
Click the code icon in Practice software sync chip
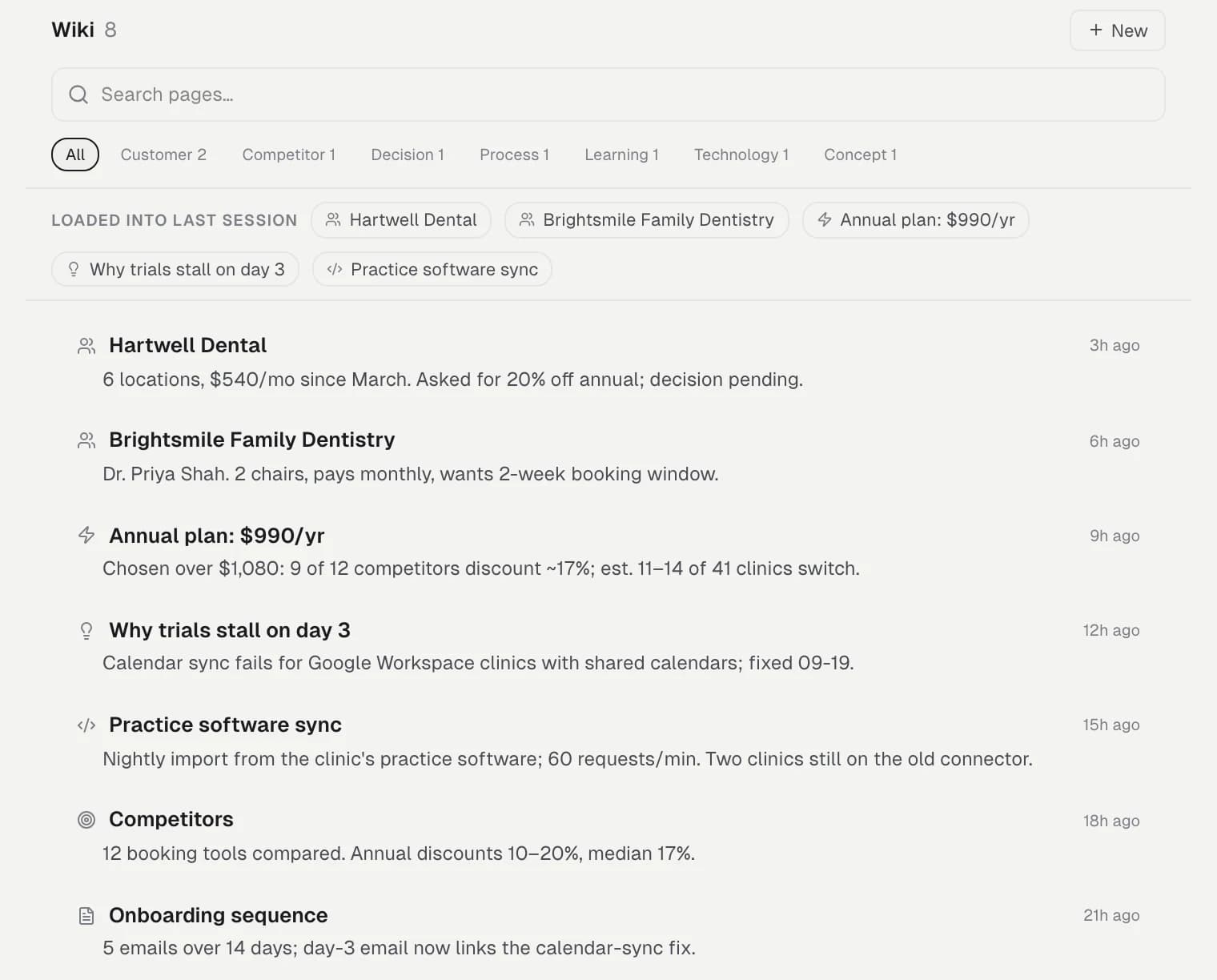click(x=335, y=269)
